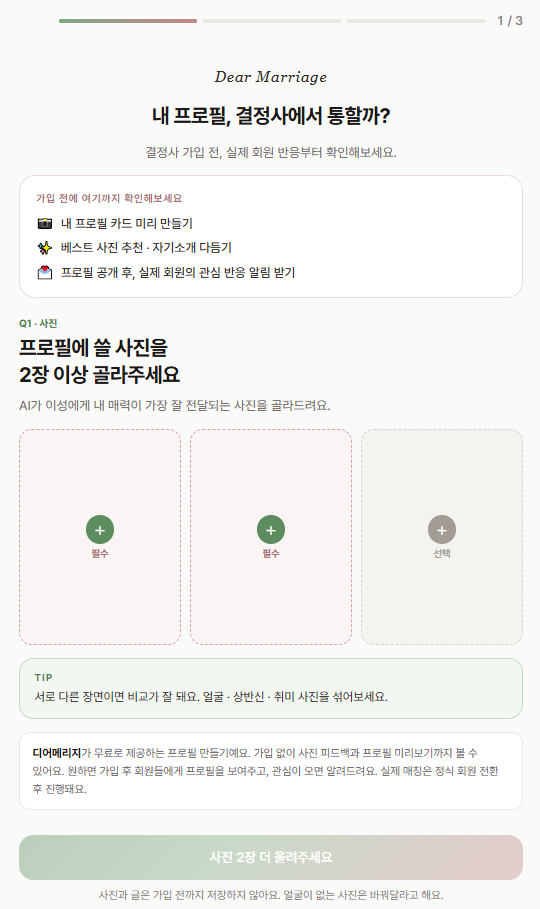This screenshot has height=909, width=540.
Task: Click the third progress bar segment
Action: pyautogui.click(x=416, y=21)
